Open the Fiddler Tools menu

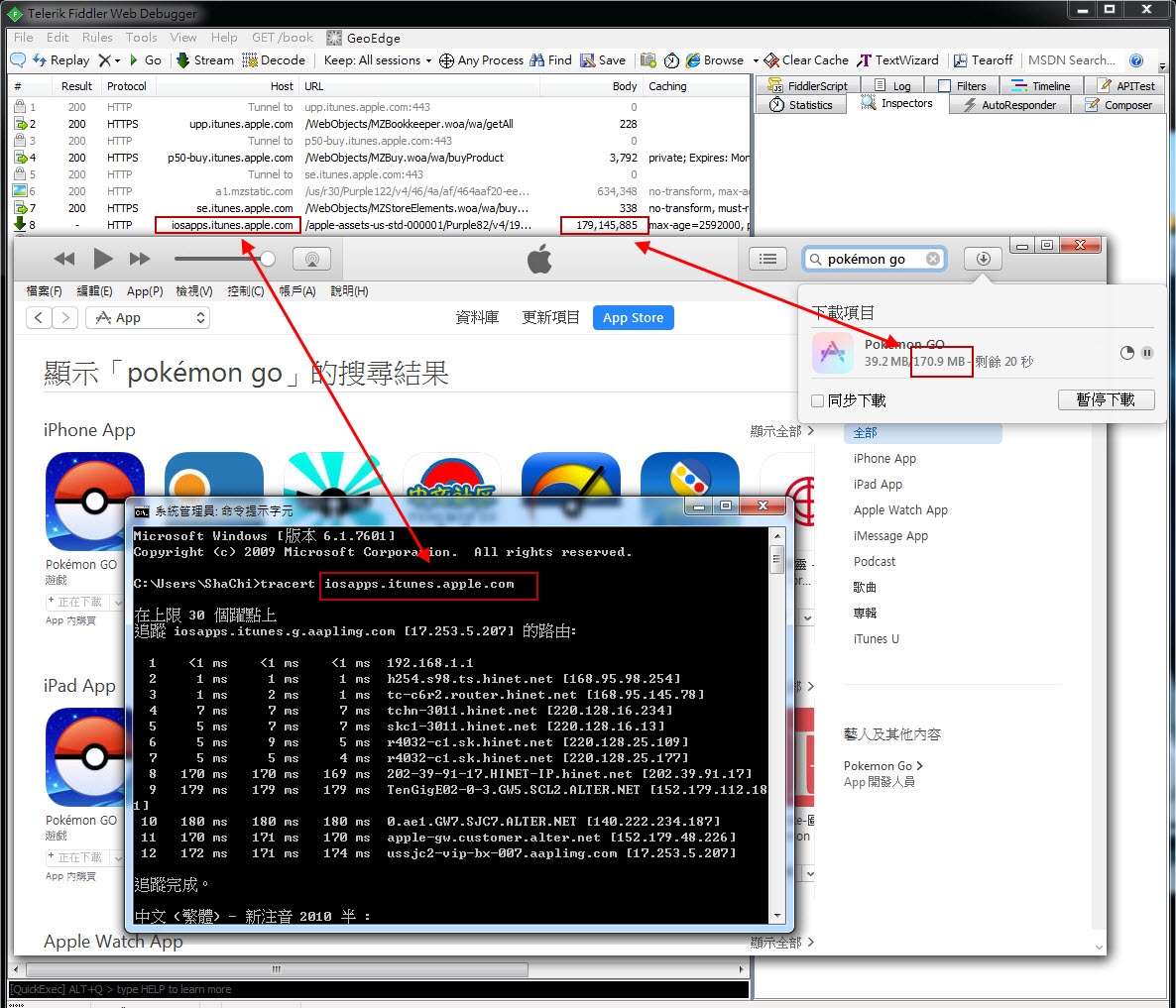coord(142,38)
